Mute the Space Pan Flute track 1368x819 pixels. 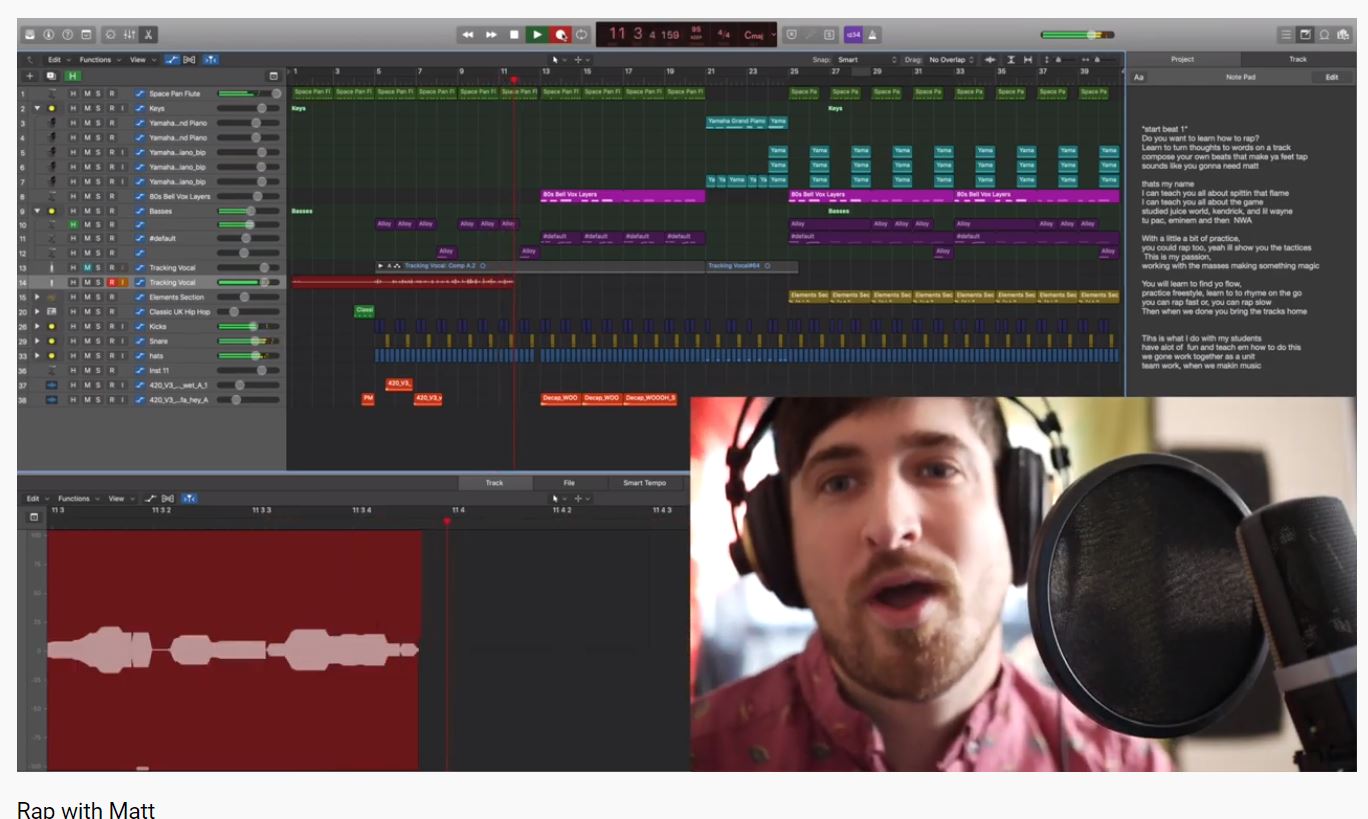pyautogui.click(x=86, y=94)
